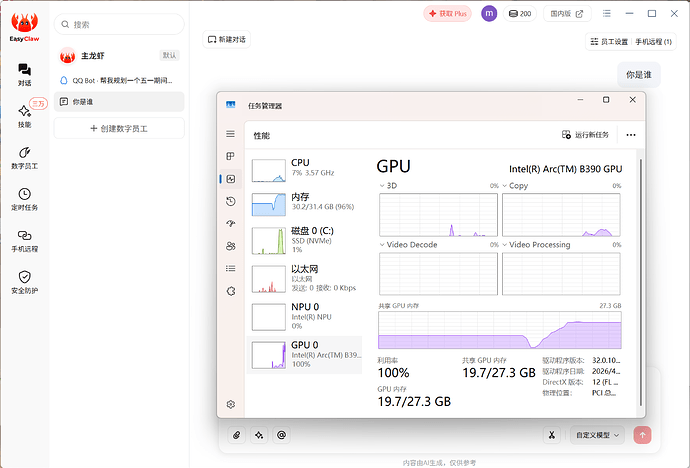Click 获取 Plus button
The image size is (690, 468).
click(x=447, y=14)
